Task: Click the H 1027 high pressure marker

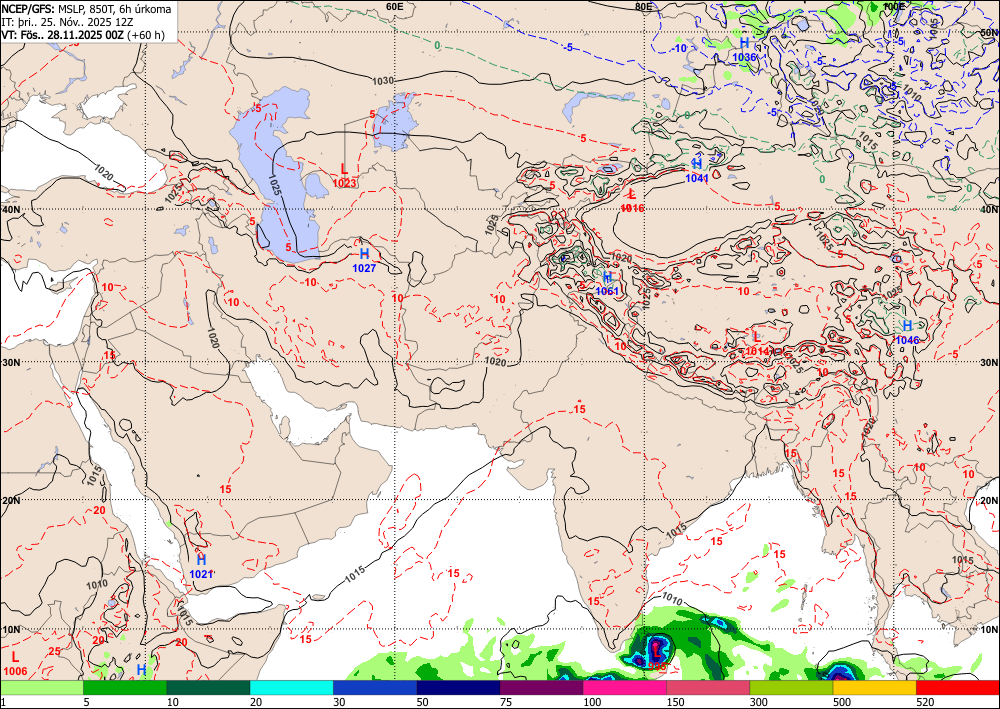Action: (x=364, y=261)
